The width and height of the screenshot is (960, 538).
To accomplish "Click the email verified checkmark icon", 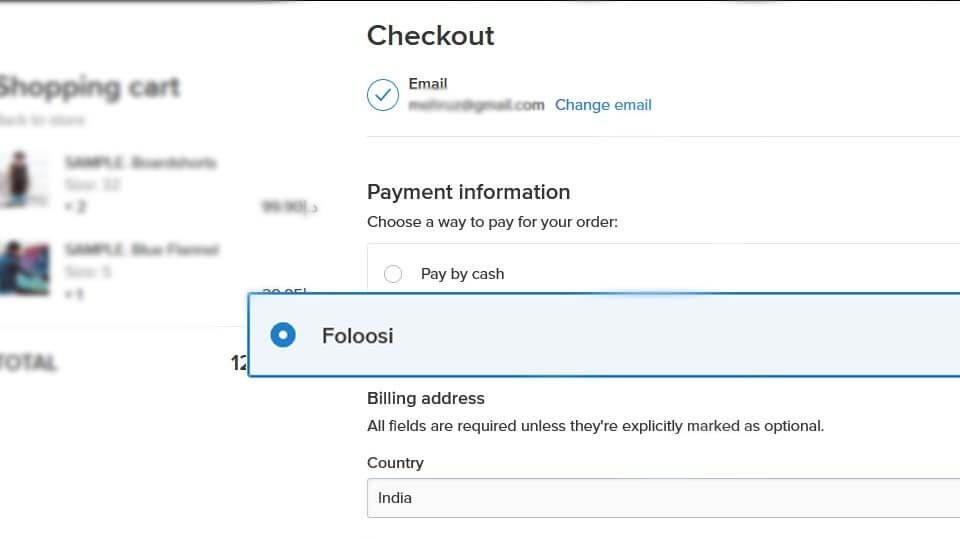I will tap(383, 95).
